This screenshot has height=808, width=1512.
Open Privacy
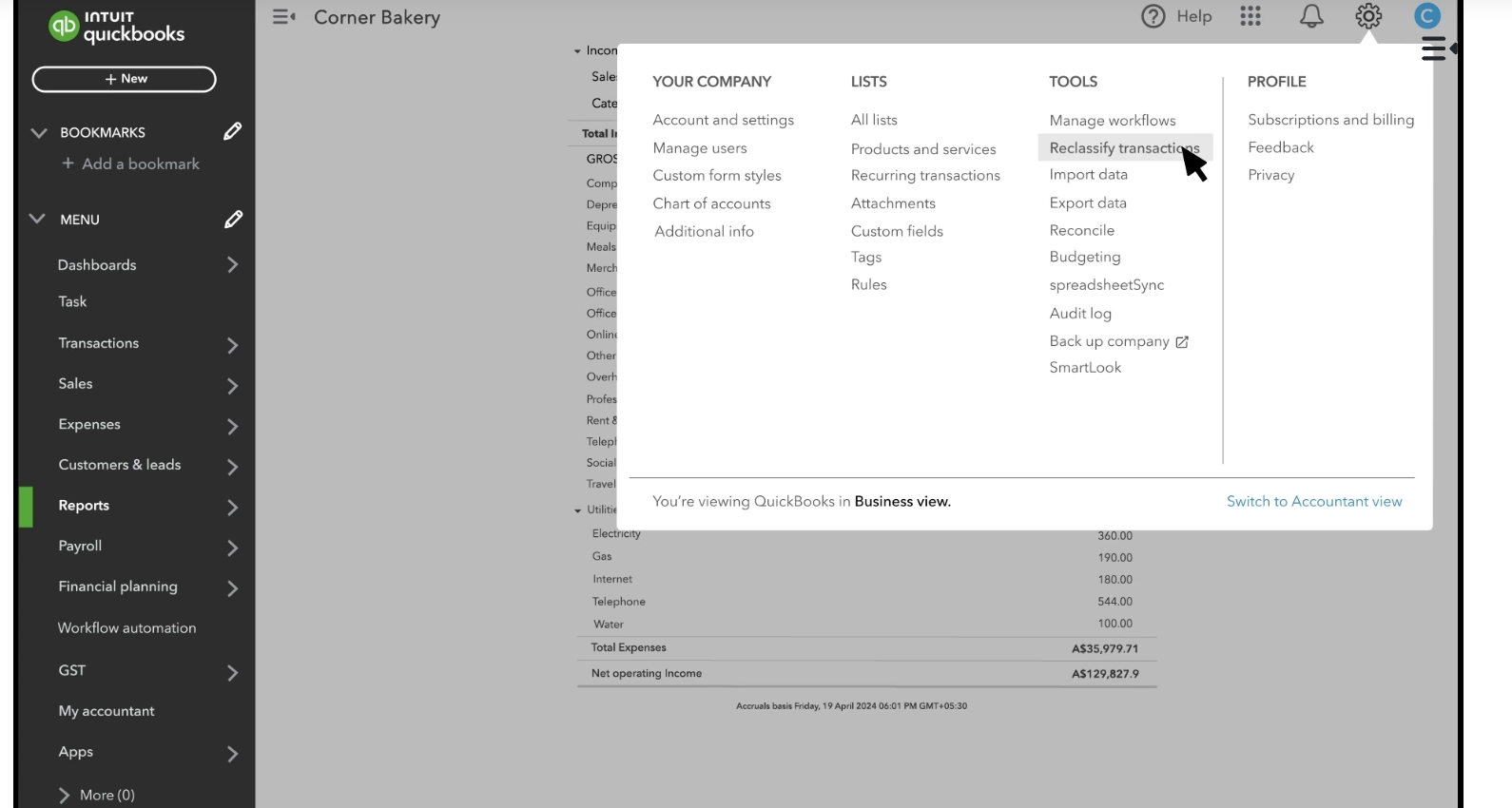pyautogui.click(x=1271, y=175)
